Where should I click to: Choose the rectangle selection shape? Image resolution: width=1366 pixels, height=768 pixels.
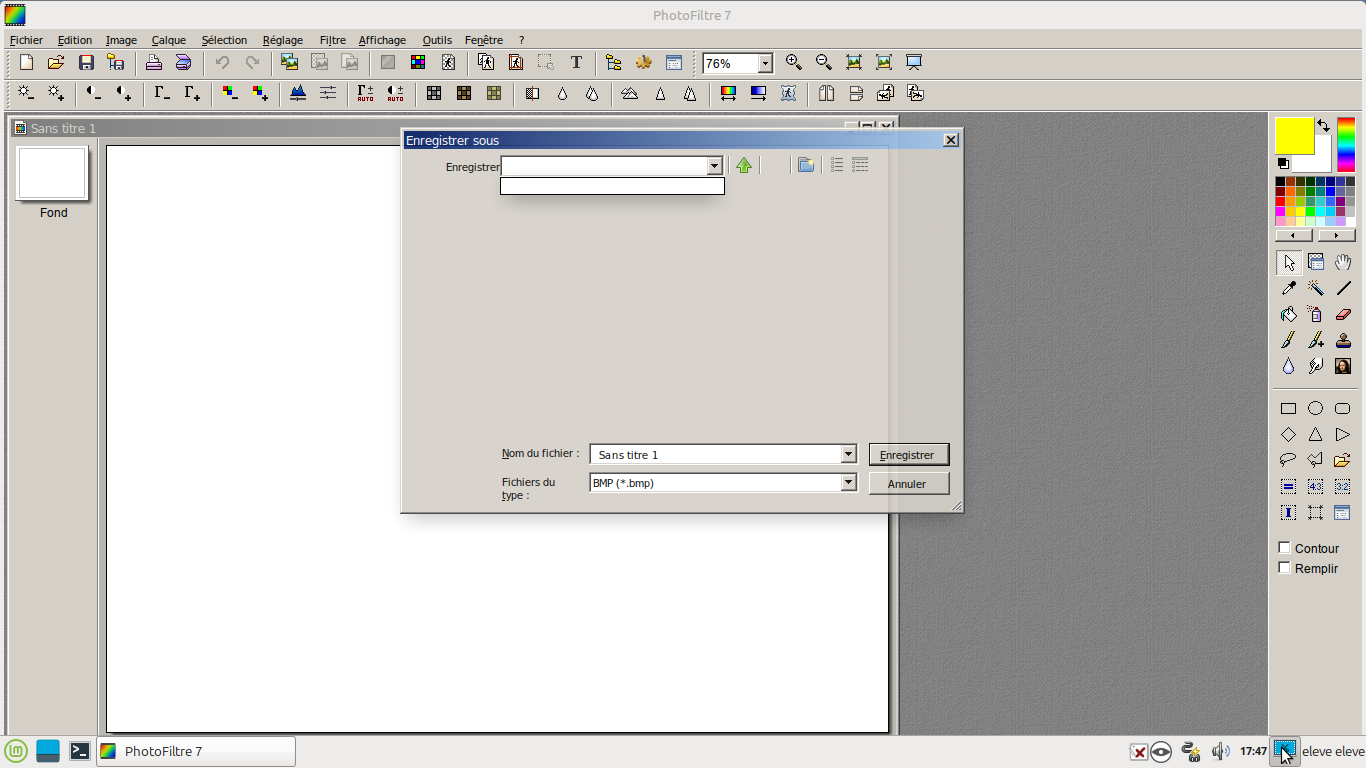point(1289,408)
